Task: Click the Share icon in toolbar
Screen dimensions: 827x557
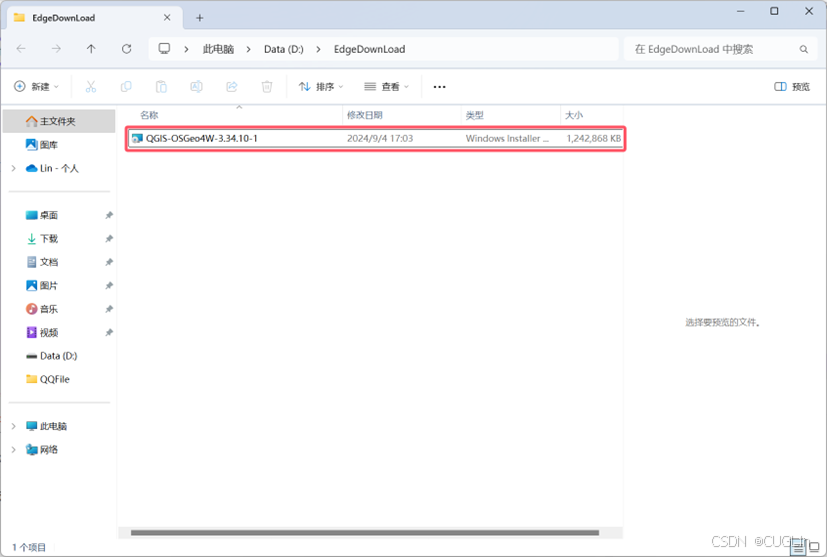Action: pyautogui.click(x=232, y=87)
